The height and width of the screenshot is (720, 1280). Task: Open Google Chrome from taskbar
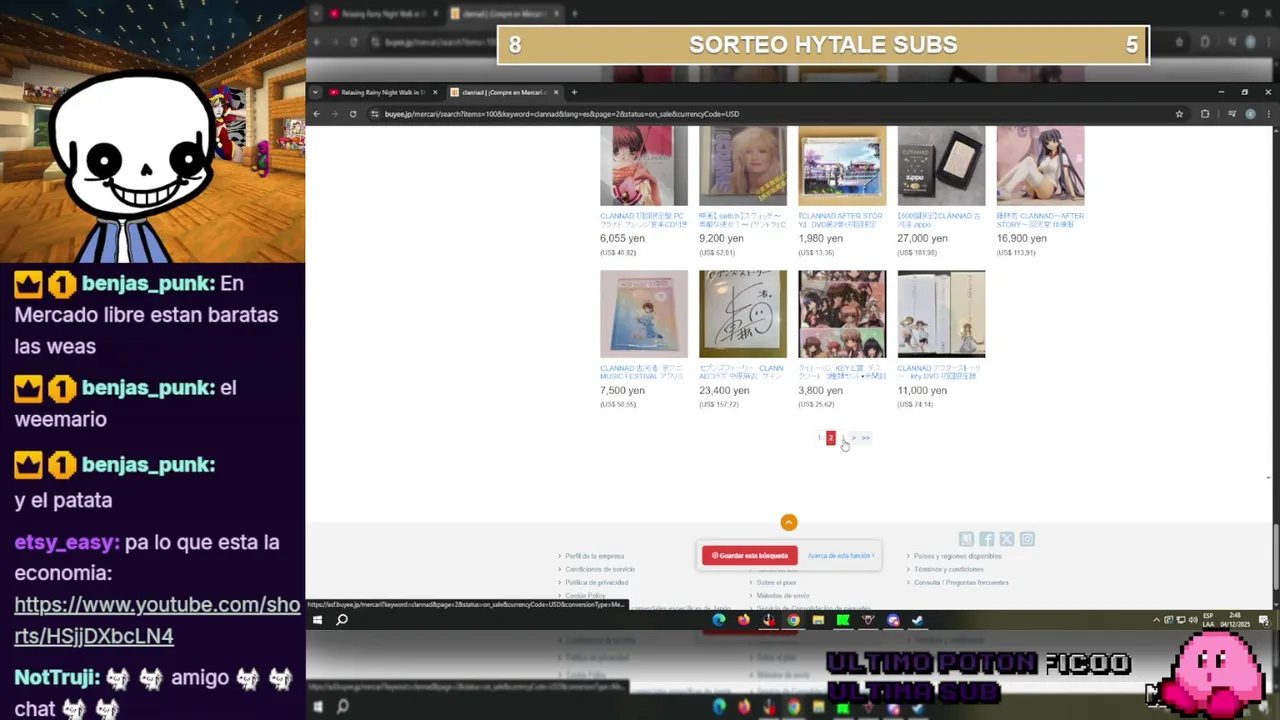pos(793,620)
